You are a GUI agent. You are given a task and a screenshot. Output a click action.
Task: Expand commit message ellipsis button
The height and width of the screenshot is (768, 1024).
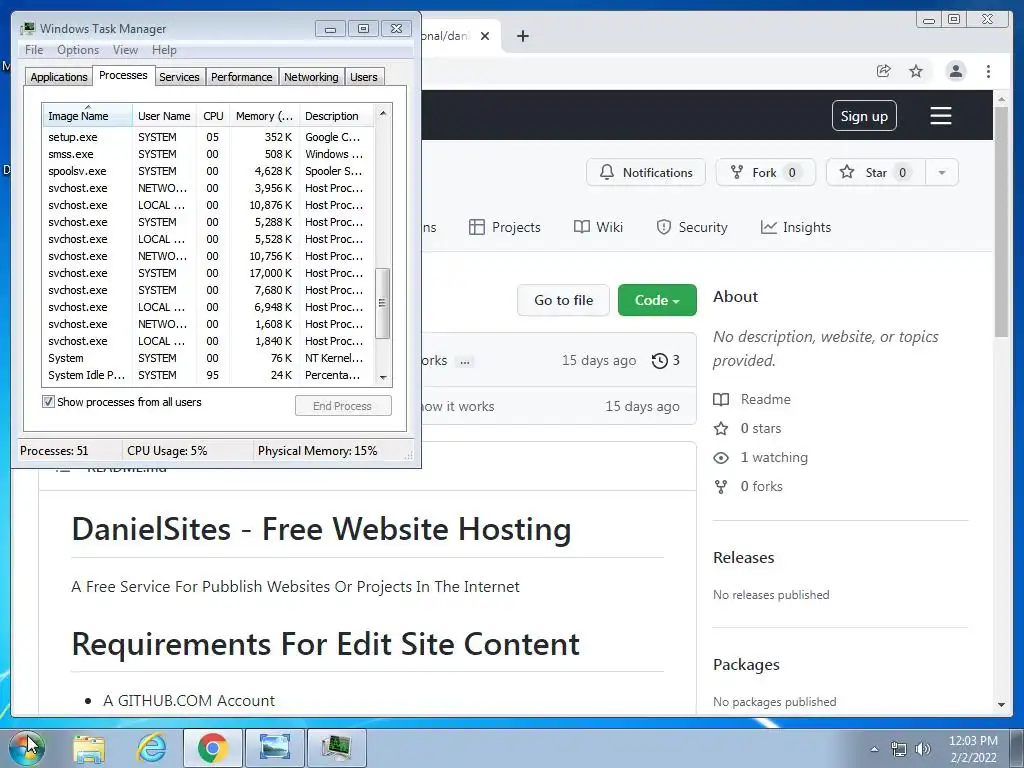pyautogui.click(x=464, y=361)
